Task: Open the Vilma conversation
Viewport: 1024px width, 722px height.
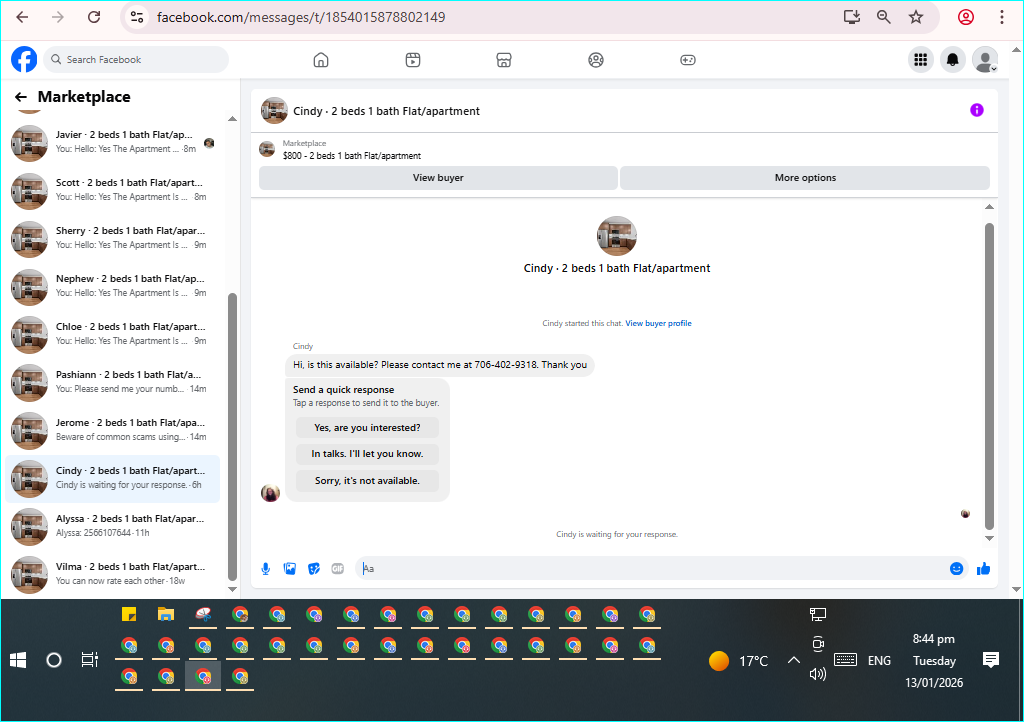Action: (112, 574)
